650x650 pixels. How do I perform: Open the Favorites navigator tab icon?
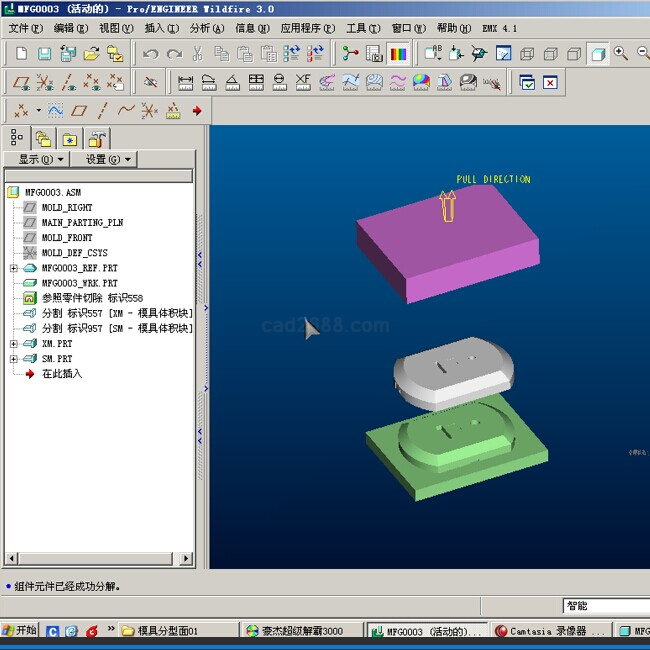tap(69, 138)
